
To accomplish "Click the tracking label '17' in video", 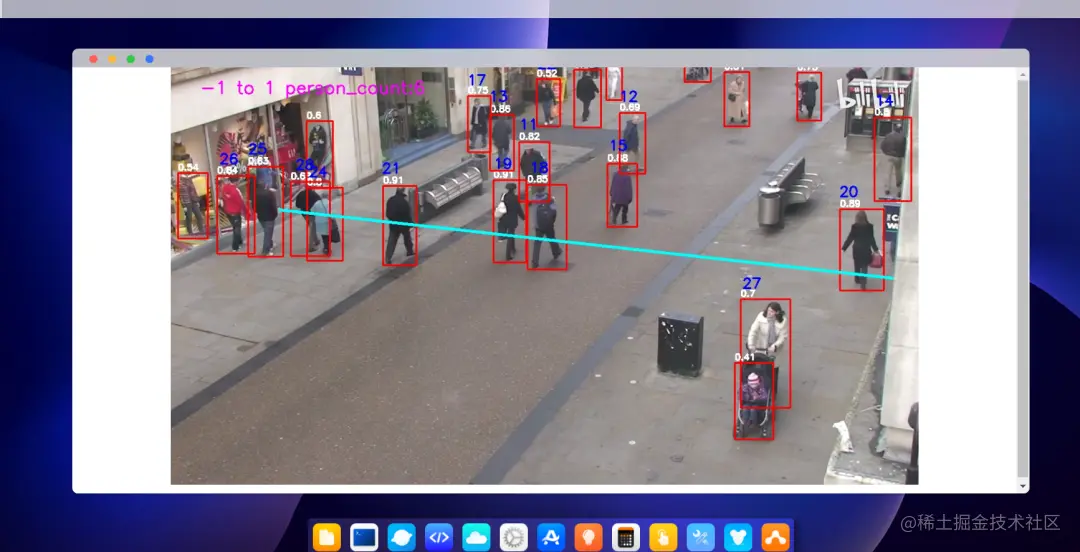I will (x=477, y=80).
